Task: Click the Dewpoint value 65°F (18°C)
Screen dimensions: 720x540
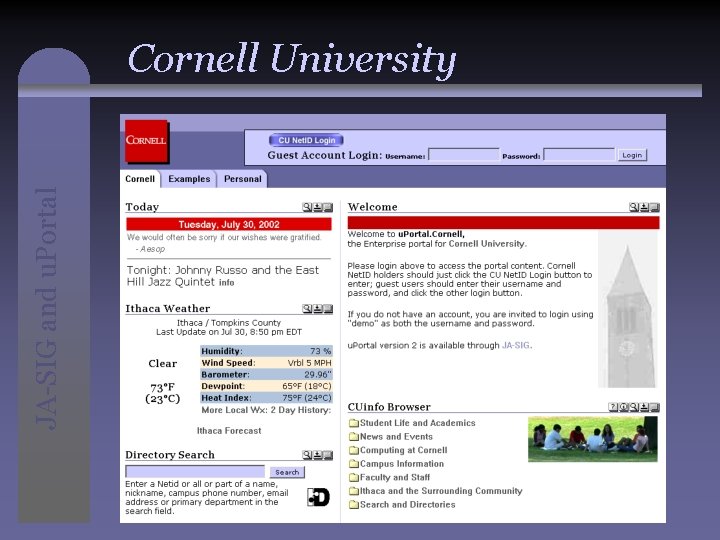Action: coord(307,386)
